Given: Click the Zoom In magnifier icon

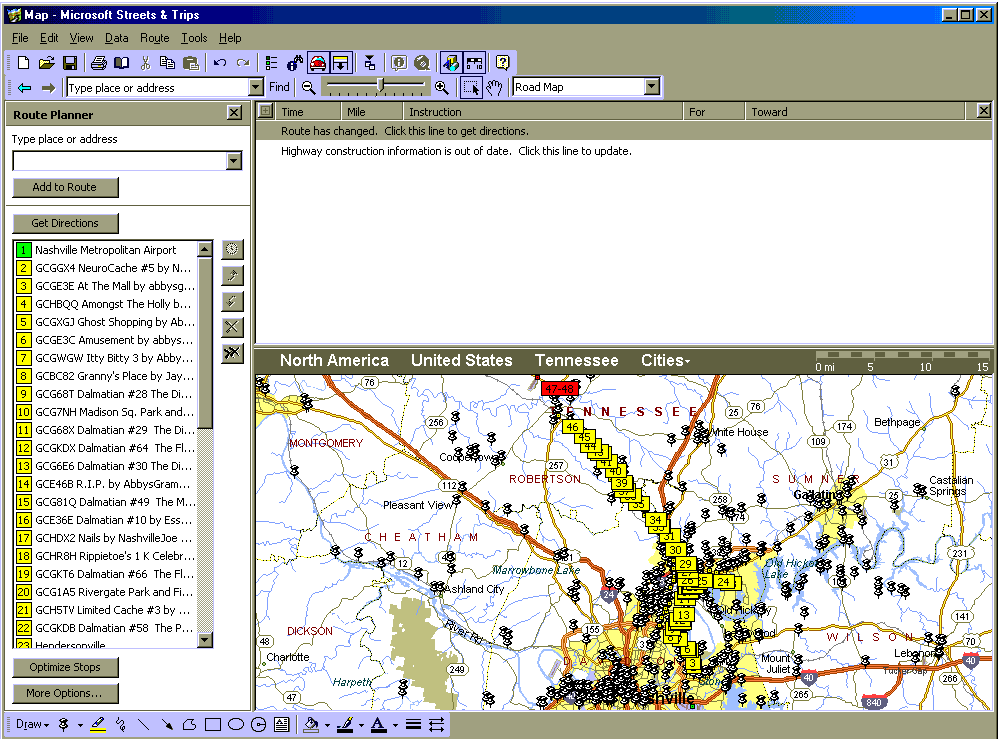Looking at the screenshot, I should point(442,87).
